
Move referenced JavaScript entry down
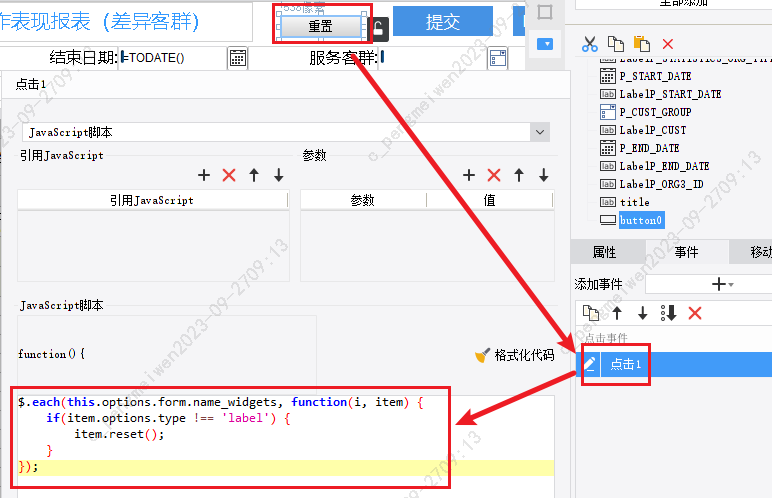click(279, 175)
